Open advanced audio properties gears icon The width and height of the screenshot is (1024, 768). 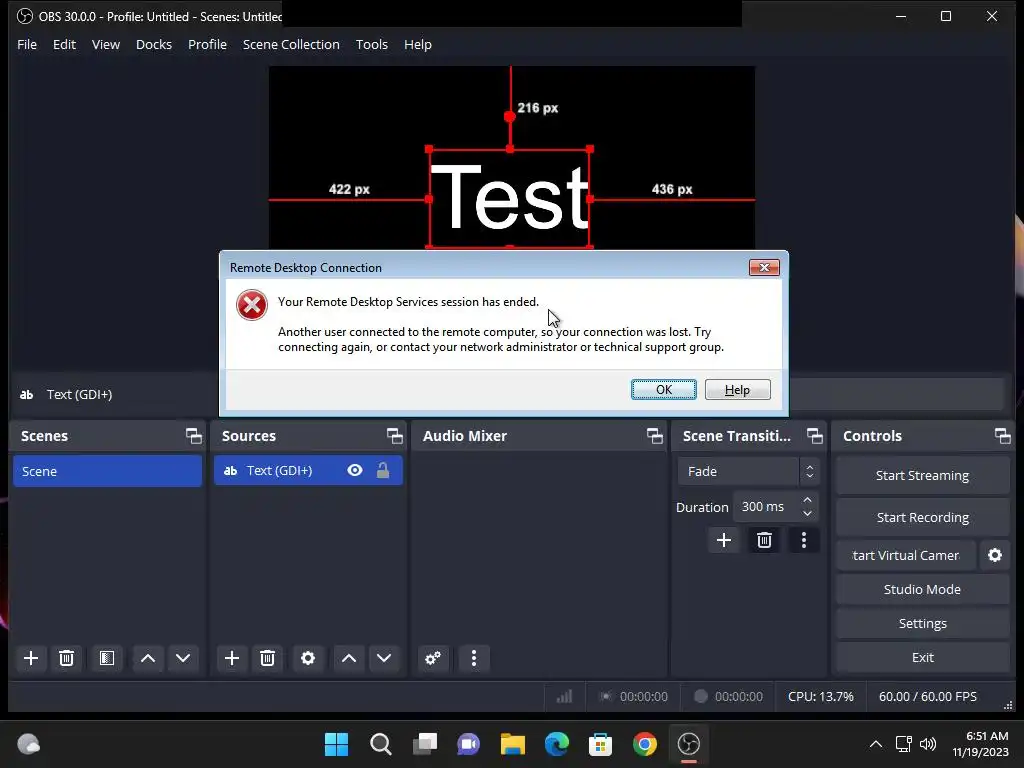pyautogui.click(x=433, y=658)
